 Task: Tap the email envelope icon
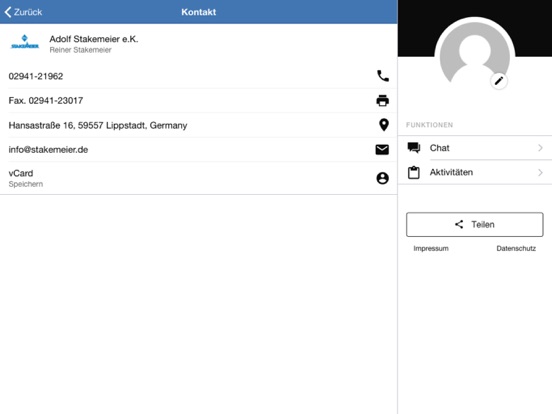(x=382, y=150)
